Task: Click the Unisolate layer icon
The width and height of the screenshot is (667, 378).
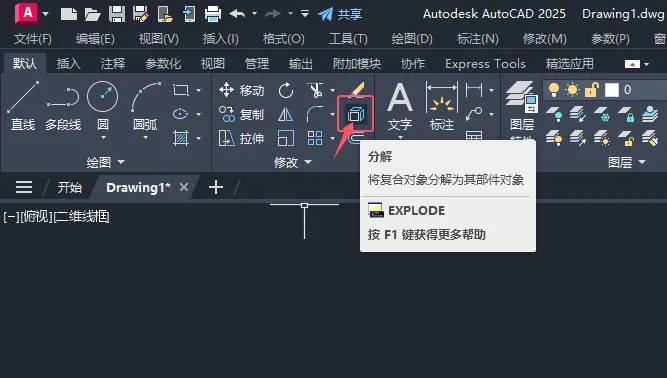Action: [578, 138]
